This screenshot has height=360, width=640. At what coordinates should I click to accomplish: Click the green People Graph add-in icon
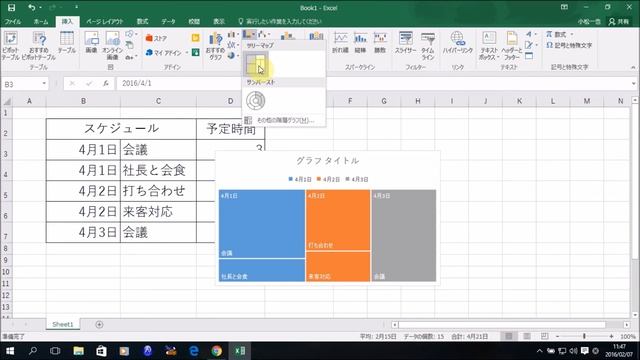click(196, 52)
